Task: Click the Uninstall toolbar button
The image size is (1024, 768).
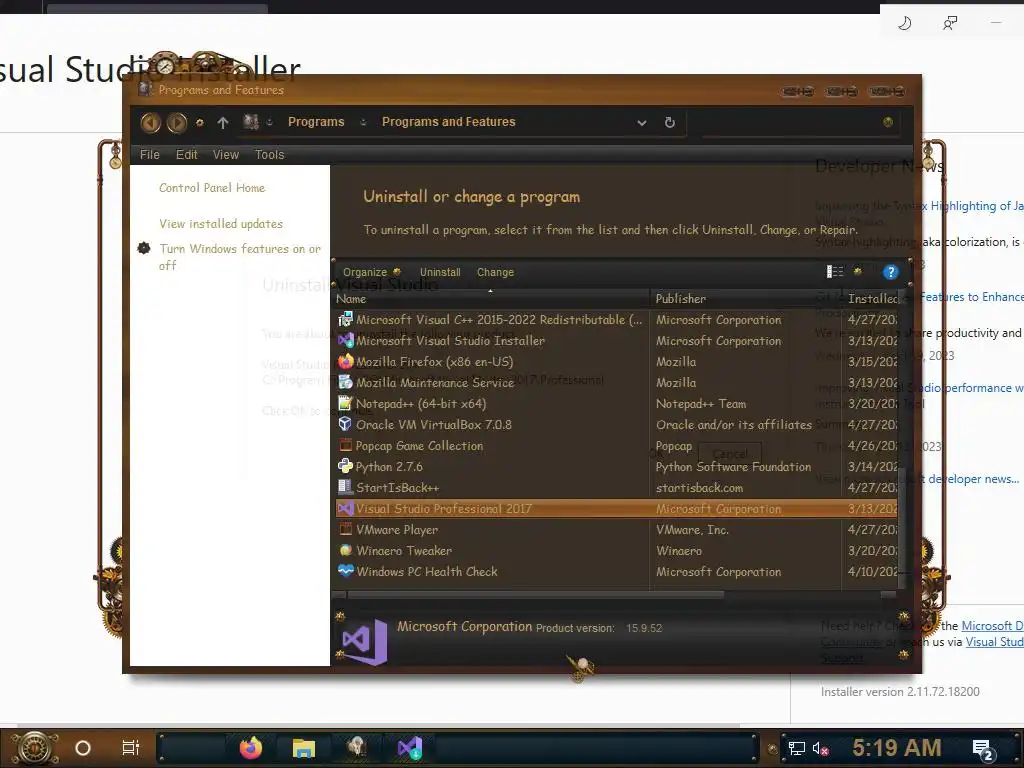Action: click(440, 272)
